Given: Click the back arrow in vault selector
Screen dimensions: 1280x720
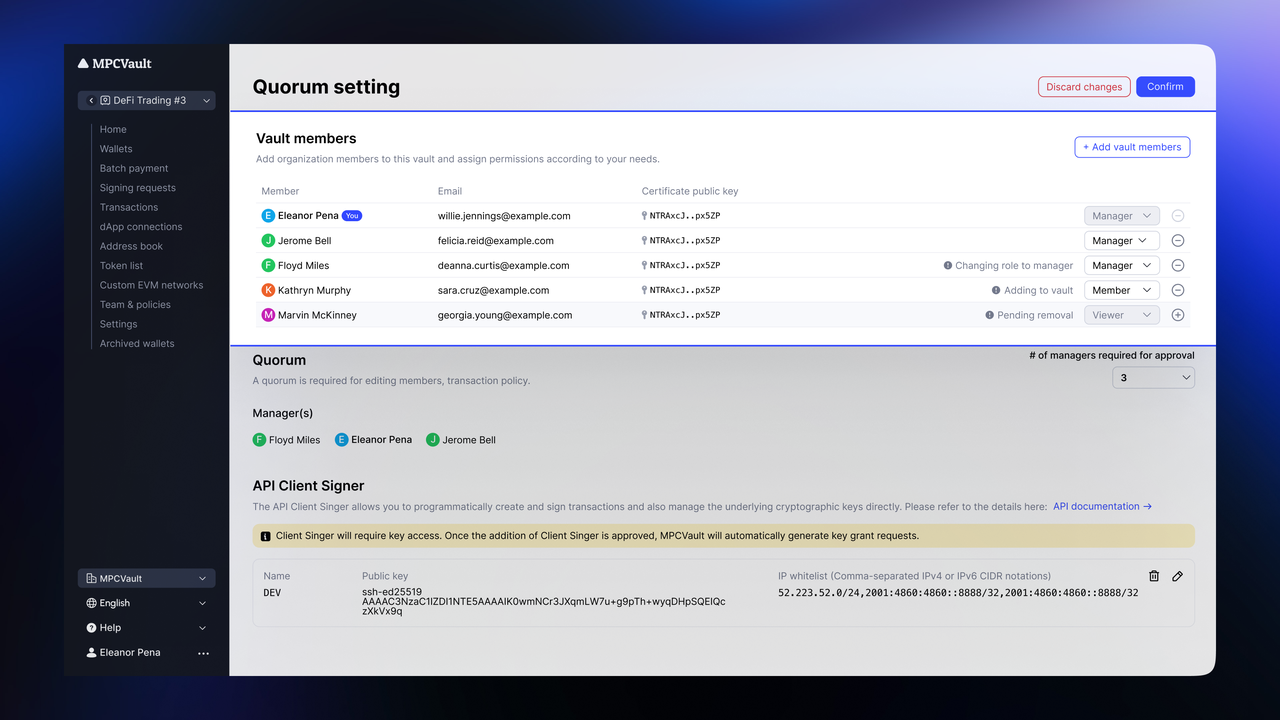Looking at the screenshot, I should pyautogui.click(x=91, y=100).
